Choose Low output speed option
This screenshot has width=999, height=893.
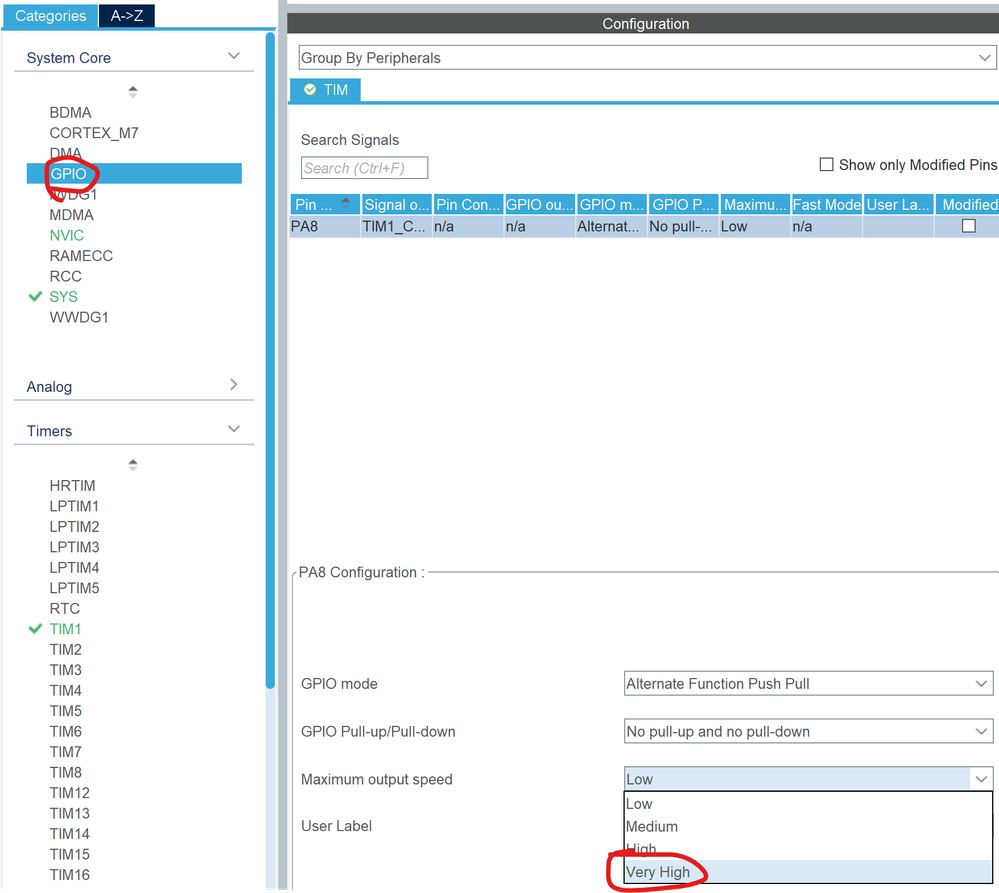coord(808,804)
